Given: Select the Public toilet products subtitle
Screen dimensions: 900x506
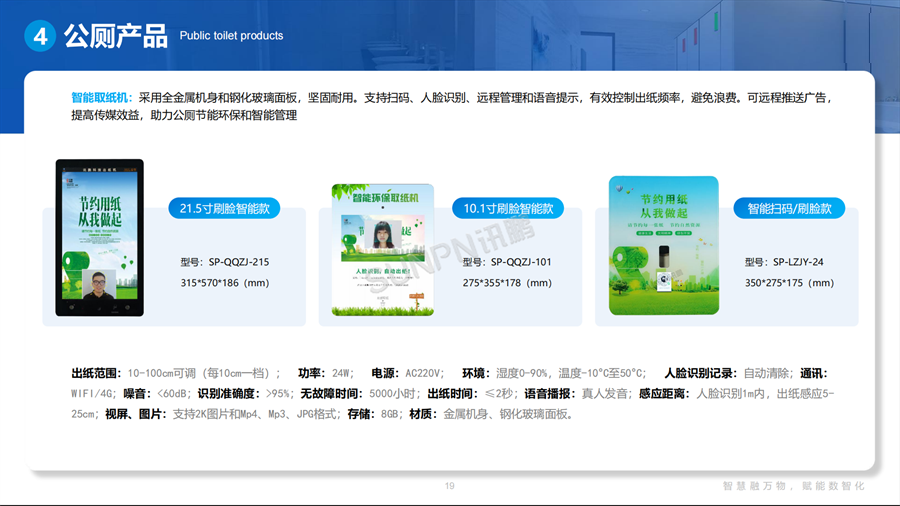Looking at the screenshot, I should (231, 36).
